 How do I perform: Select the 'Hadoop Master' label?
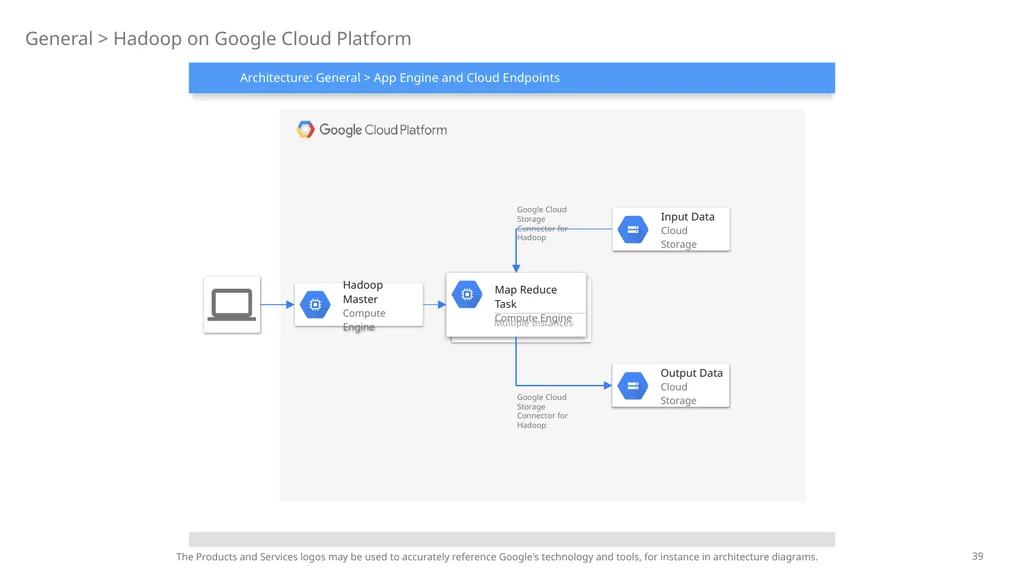coord(362,292)
